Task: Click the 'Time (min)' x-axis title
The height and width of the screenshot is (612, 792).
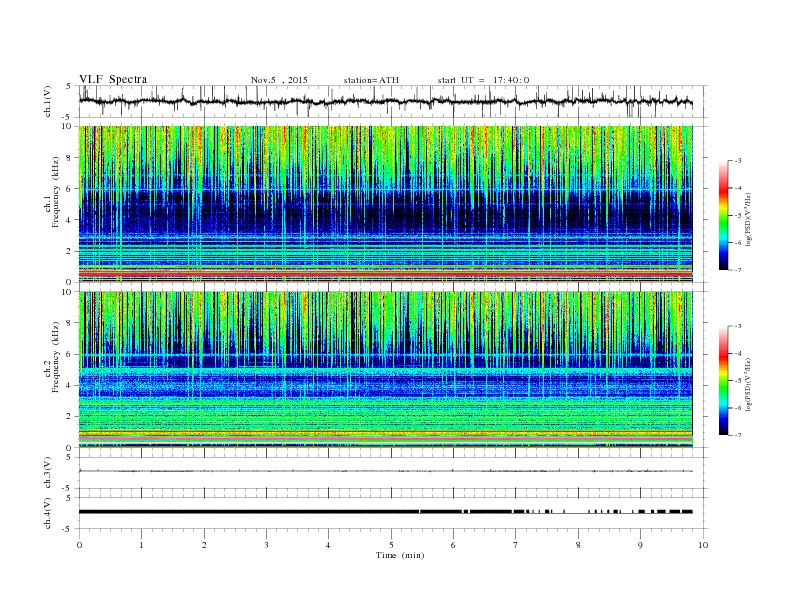Action: pos(400,555)
